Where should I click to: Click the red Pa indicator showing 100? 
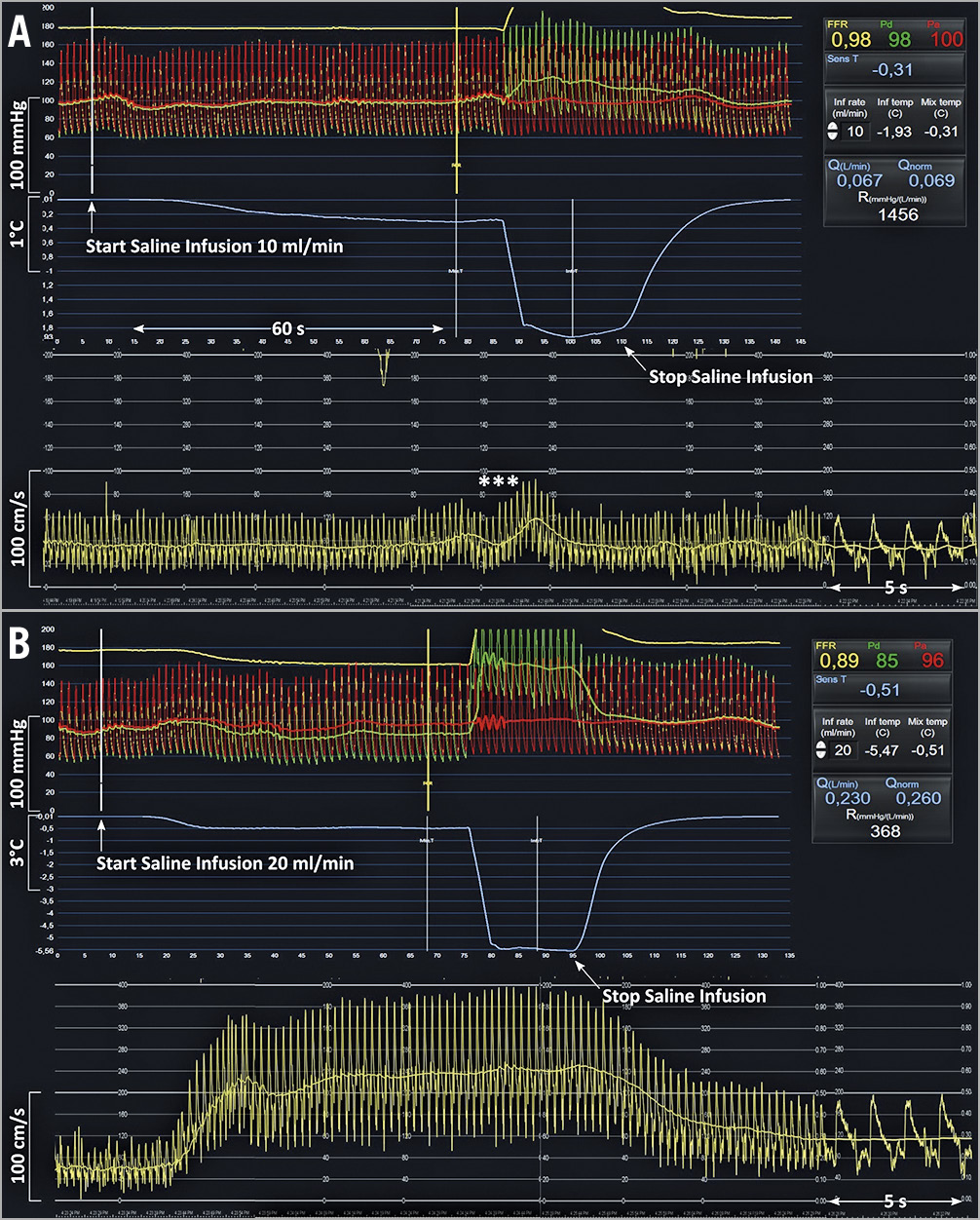click(948, 37)
